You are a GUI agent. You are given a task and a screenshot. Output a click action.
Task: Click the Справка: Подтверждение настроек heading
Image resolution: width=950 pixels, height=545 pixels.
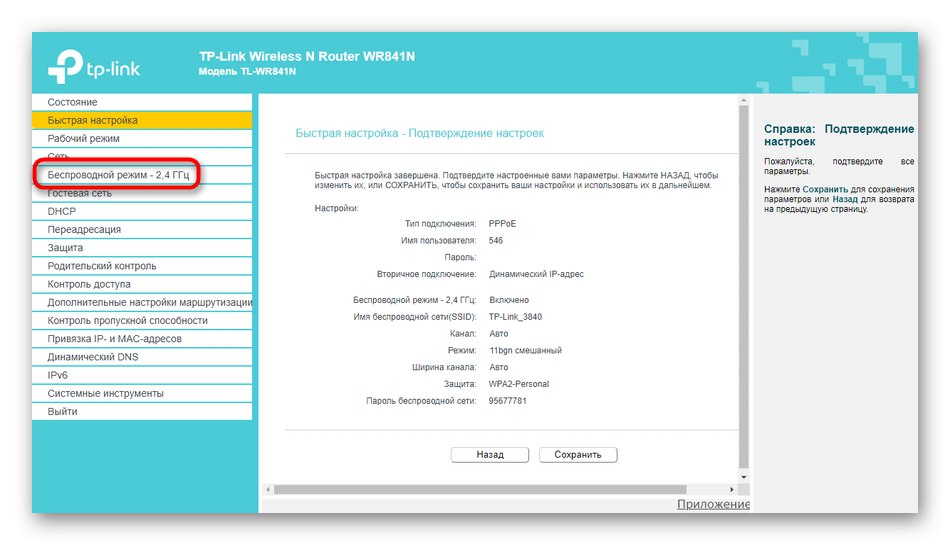pyautogui.click(x=839, y=135)
